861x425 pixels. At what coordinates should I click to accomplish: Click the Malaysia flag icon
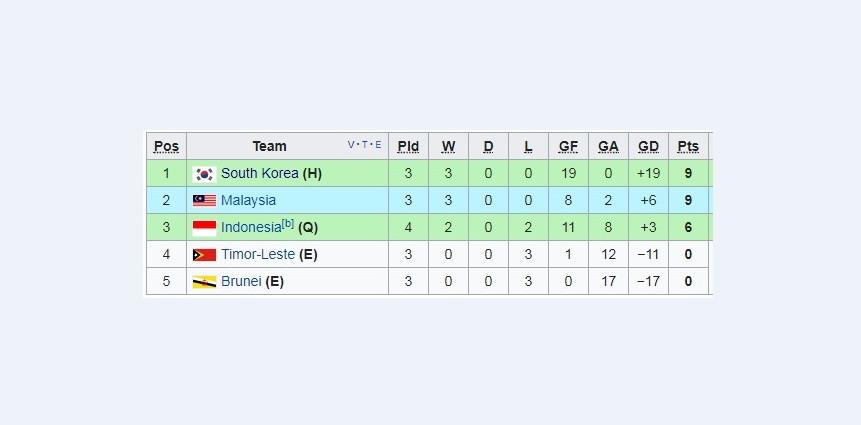[x=204, y=201]
